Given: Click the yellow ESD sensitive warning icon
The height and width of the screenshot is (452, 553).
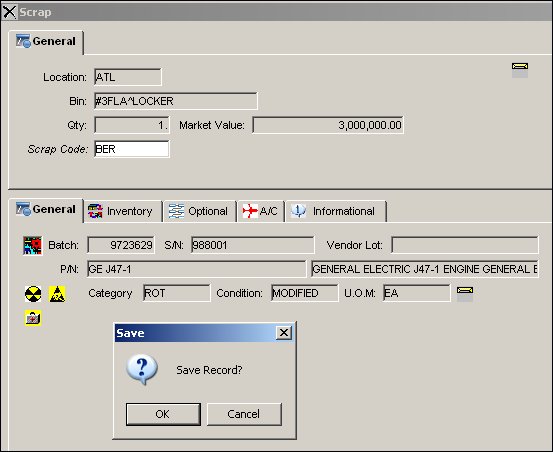Looking at the screenshot, I should [57, 294].
